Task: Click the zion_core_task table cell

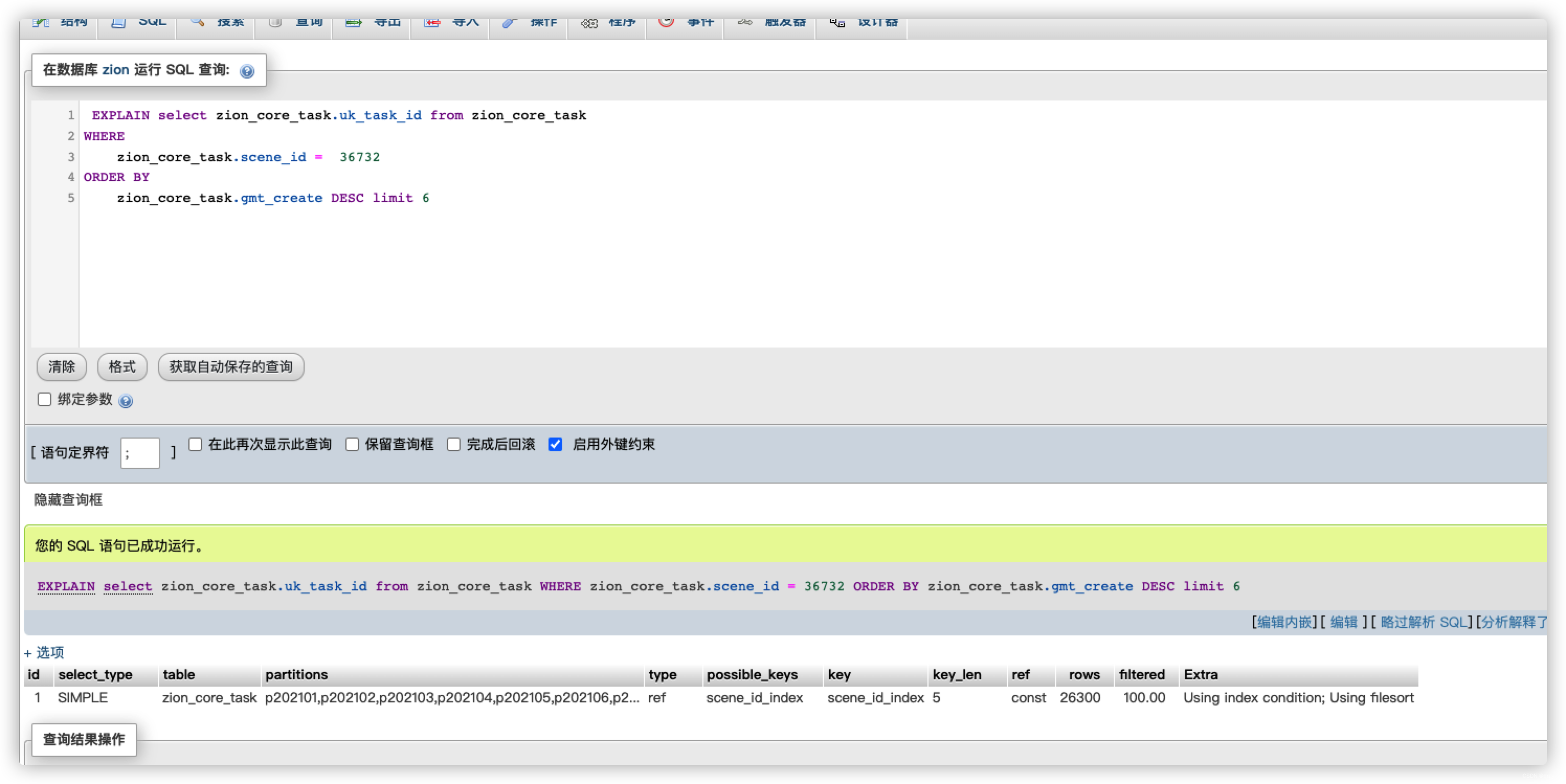Action: point(209,698)
